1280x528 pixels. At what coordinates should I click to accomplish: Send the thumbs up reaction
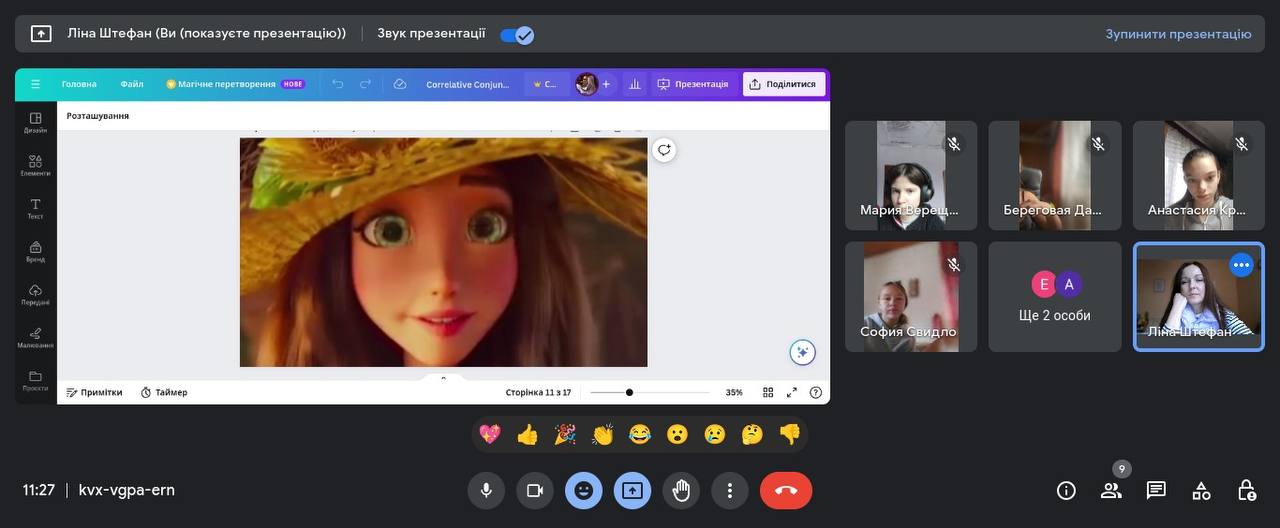(x=527, y=434)
